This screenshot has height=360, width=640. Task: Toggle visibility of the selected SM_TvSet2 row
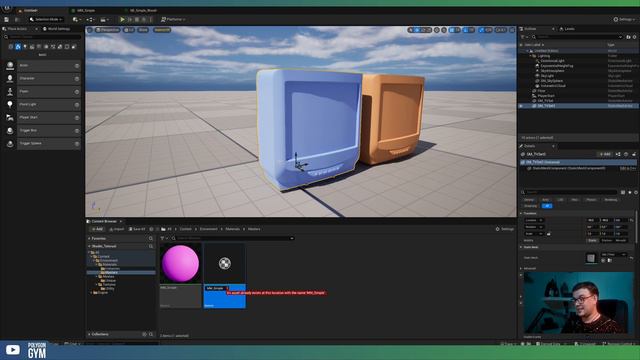tap(521, 106)
